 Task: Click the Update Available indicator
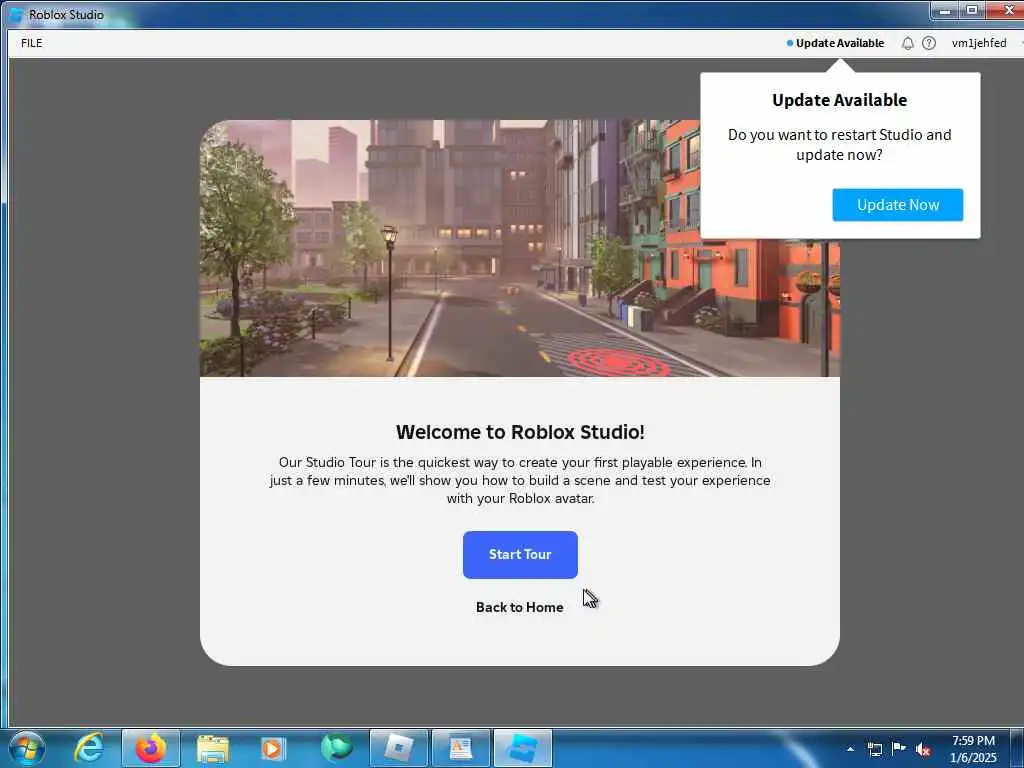[835, 43]
